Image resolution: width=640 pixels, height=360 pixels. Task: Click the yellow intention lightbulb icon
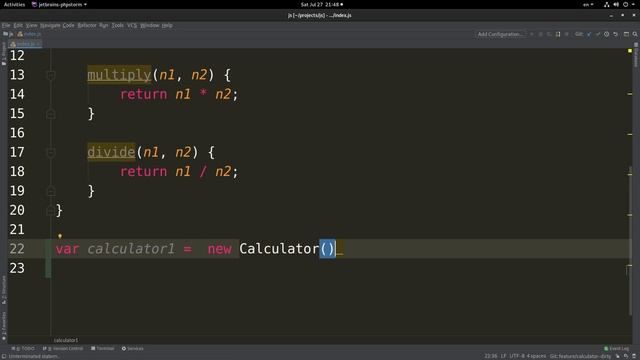60,236
